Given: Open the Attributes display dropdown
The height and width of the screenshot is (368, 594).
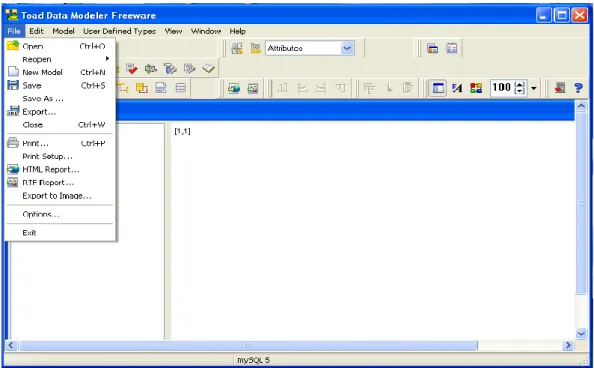Looking at the screenshot, I should coord(347,48).
